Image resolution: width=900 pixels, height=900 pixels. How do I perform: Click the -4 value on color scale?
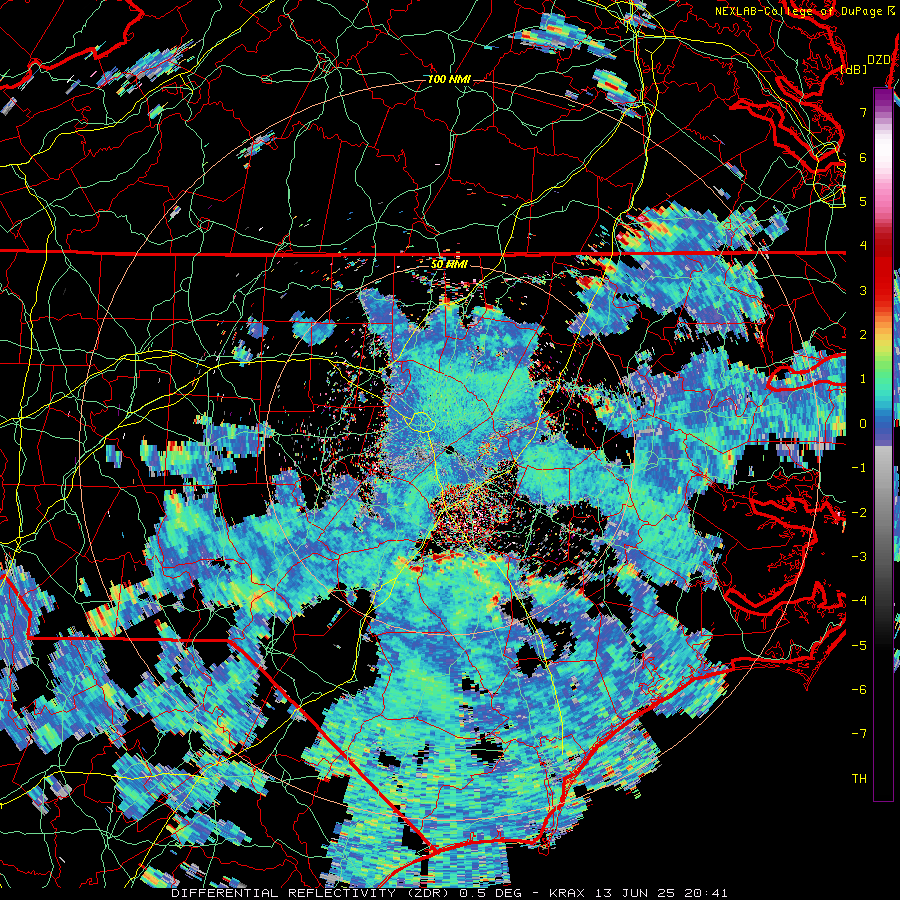point(859,601)
